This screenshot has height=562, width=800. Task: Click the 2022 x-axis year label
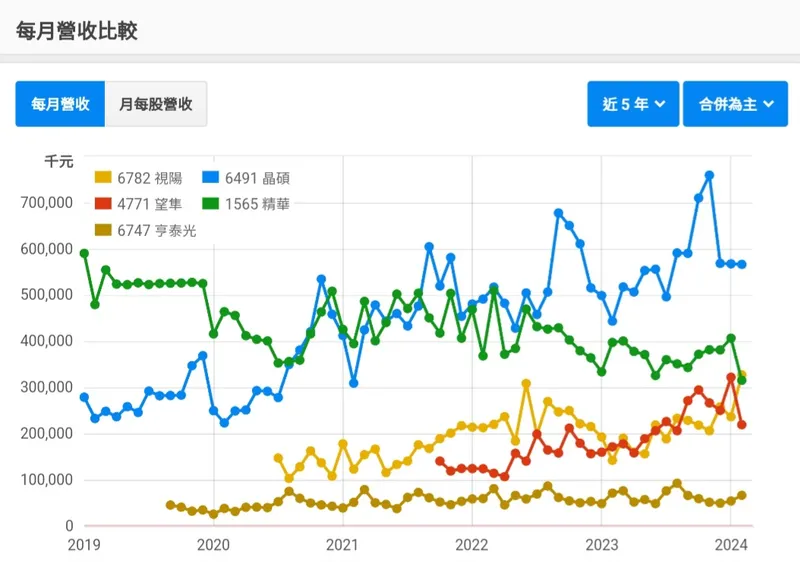(471, 545)
